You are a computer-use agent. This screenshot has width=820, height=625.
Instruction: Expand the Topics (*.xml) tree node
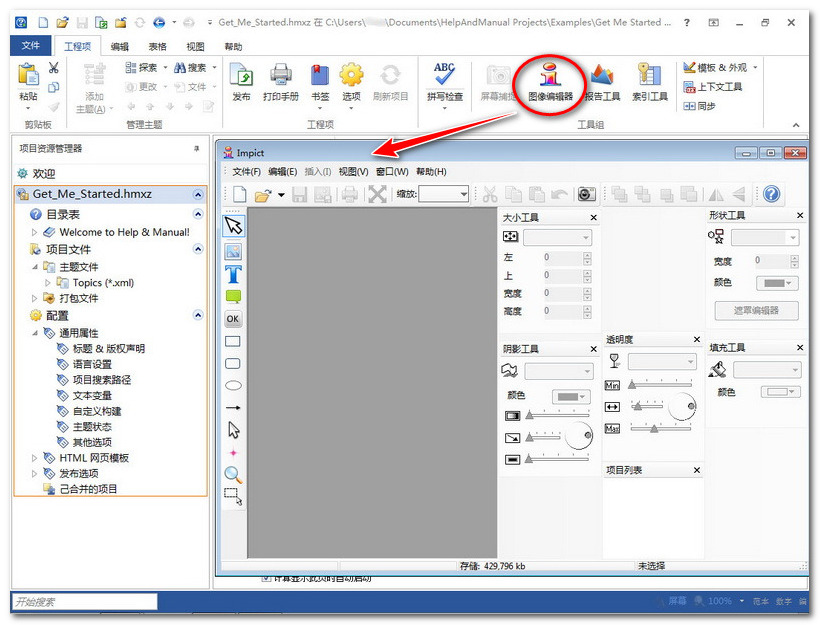point(49,283)
